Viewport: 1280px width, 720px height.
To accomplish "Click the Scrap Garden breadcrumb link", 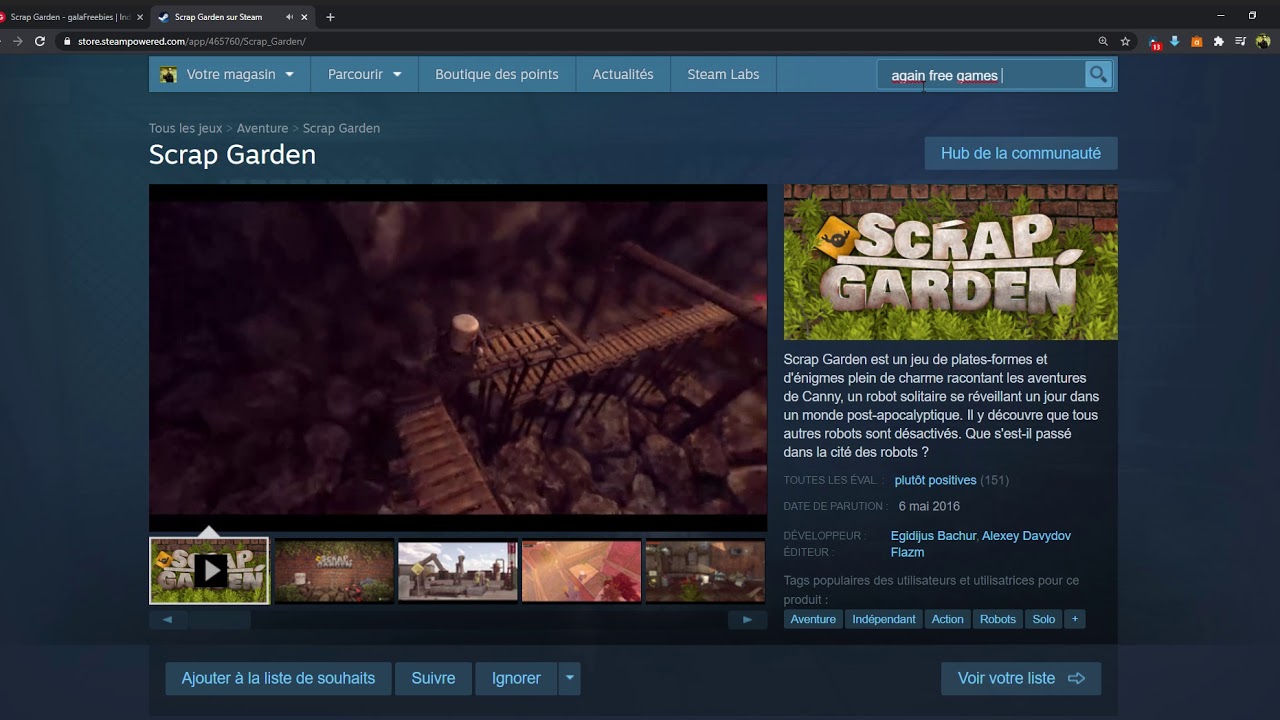I will click(341, 128).
